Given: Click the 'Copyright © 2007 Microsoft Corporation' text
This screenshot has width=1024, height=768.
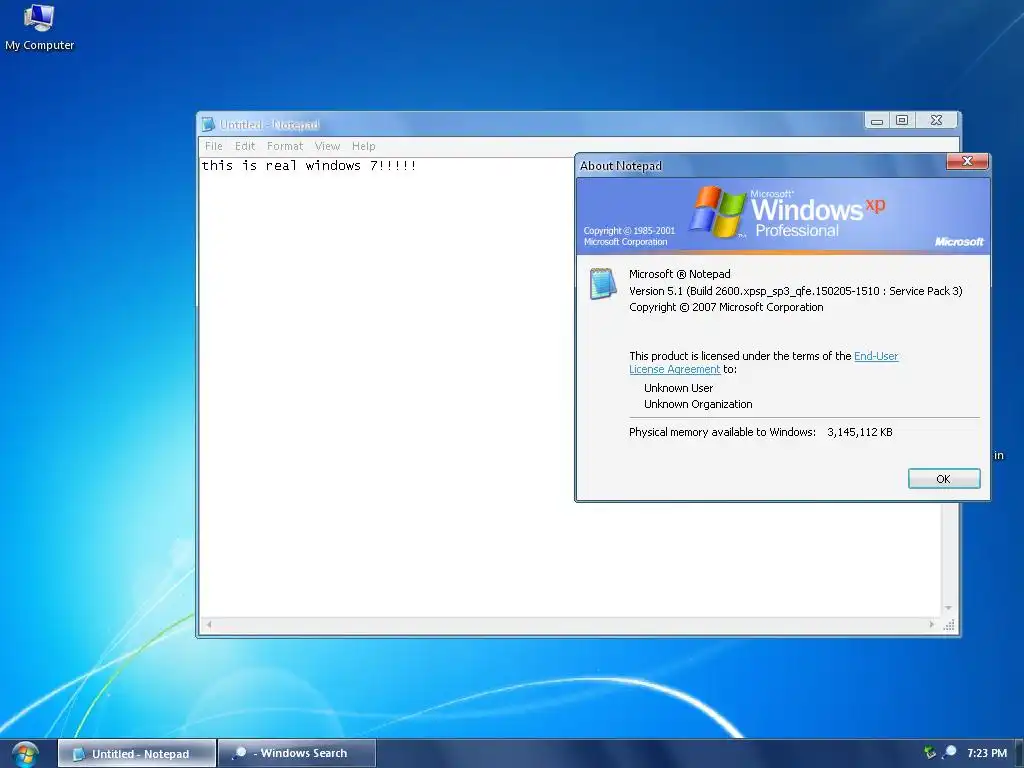Looking at the screenshot, I should point(726,308).
